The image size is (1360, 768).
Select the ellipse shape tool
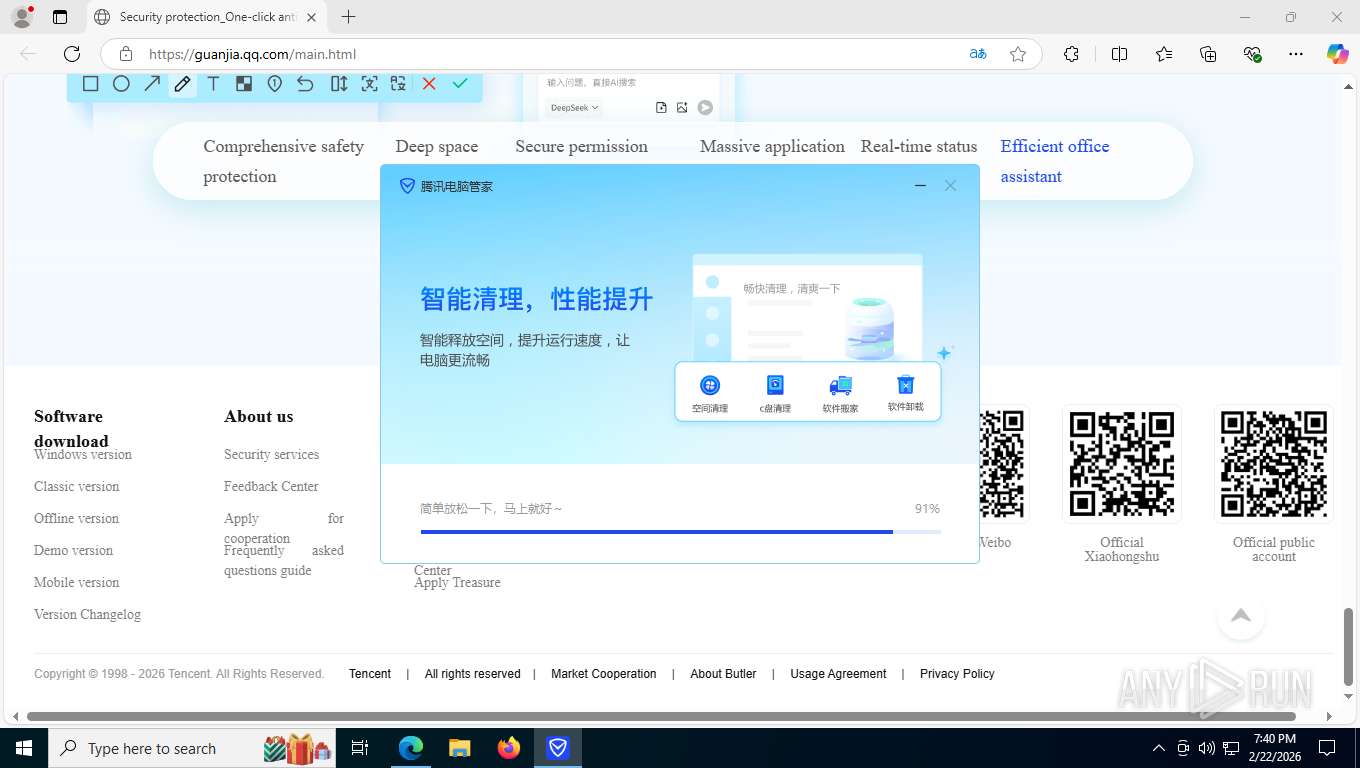pos(121,84)
